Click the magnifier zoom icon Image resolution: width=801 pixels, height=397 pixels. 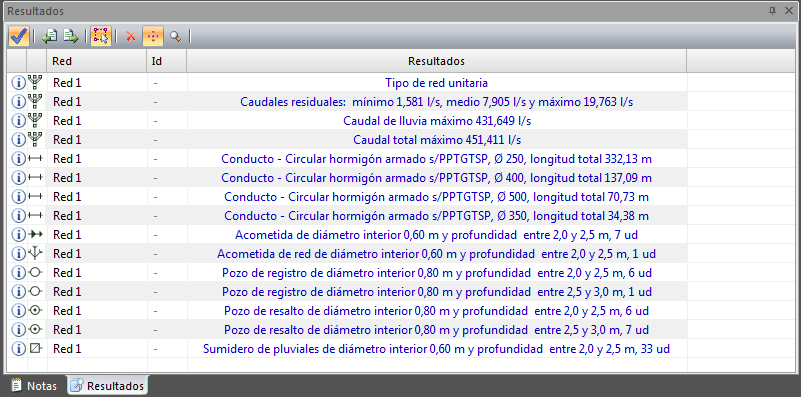point(176,36)
